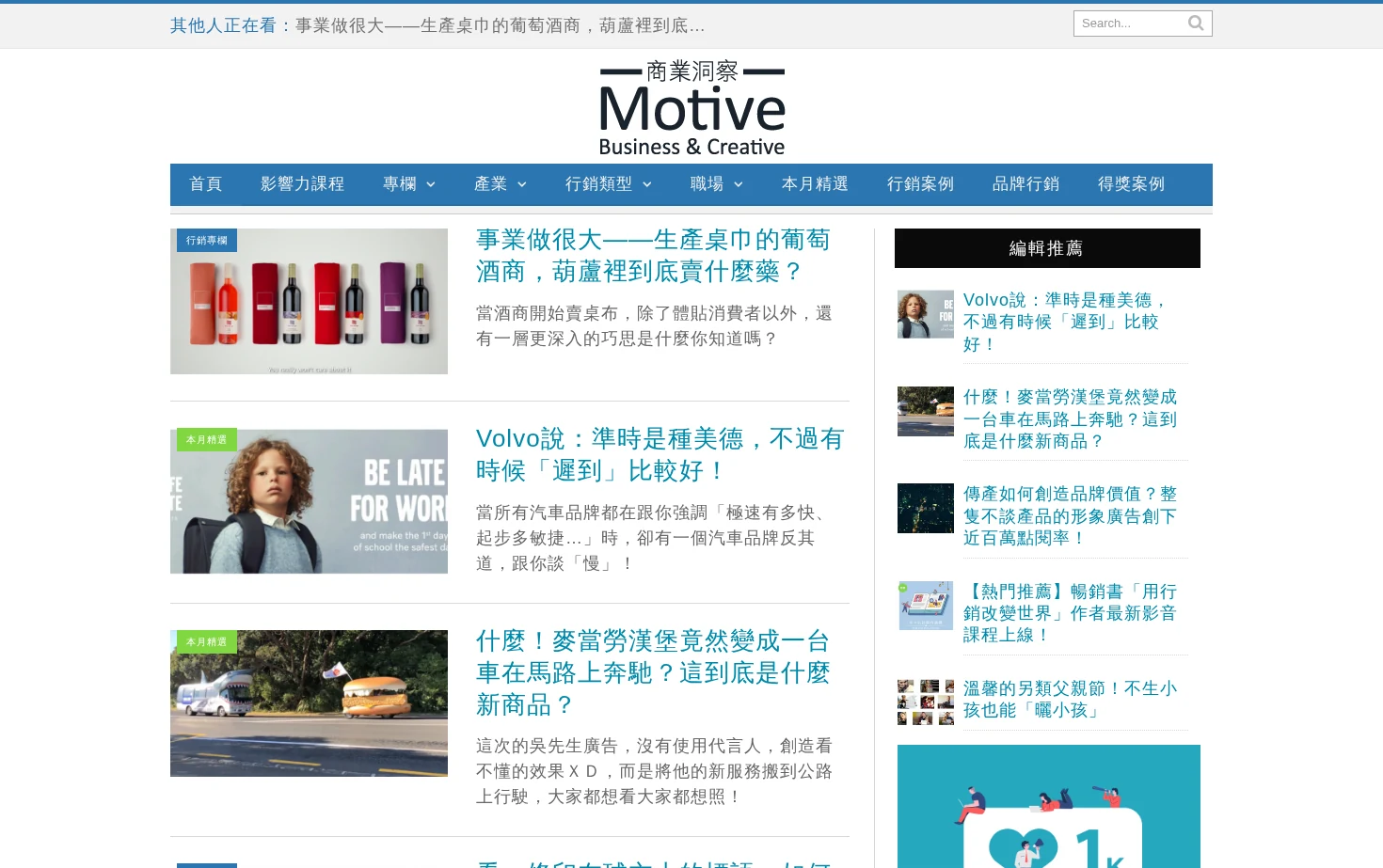Click the teal 1K sidebar banner
This screenshot has width=1383, height=868.
tap(1049, 806)
